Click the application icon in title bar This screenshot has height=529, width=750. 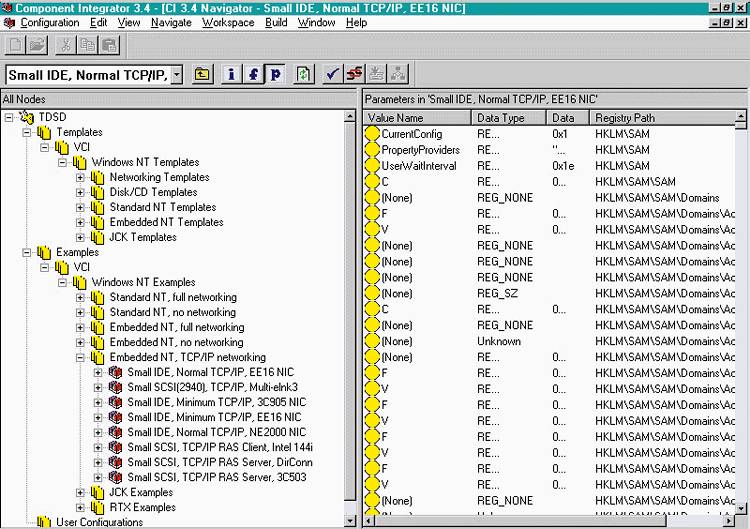6,8
